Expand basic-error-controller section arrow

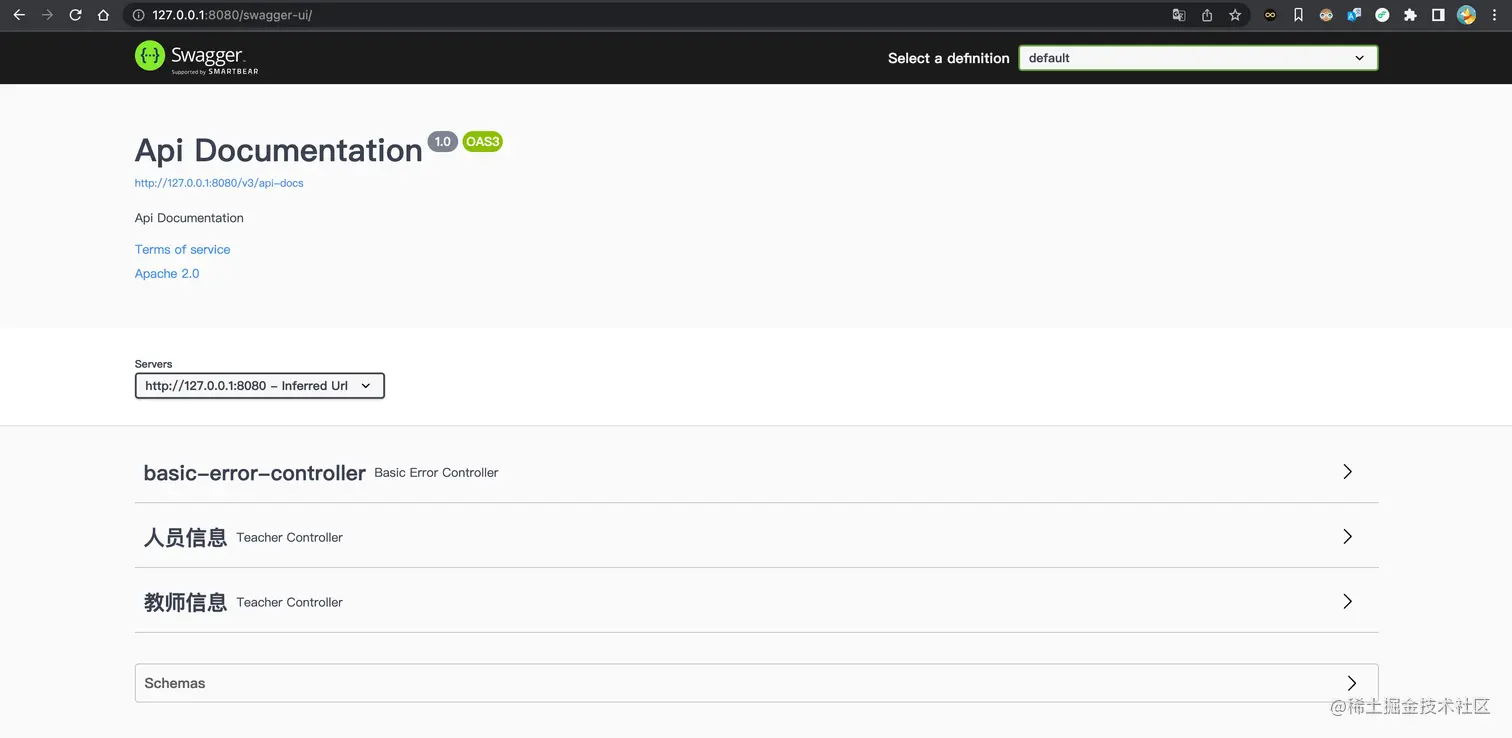click(1348, 472)
